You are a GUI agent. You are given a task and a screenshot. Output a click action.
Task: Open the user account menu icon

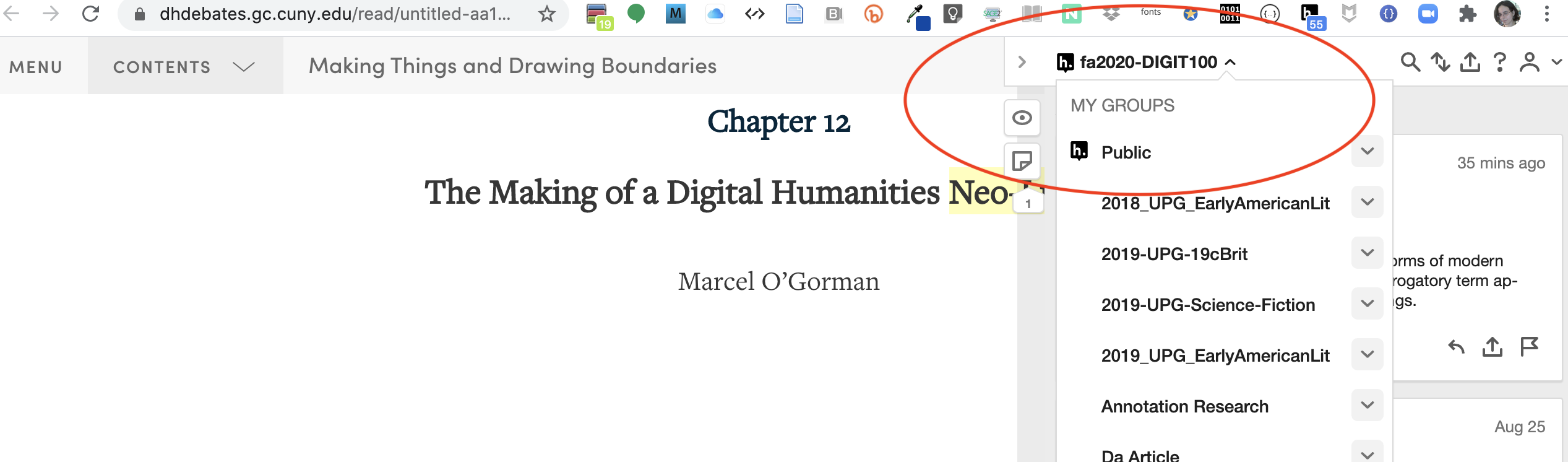coord(1530,62)
